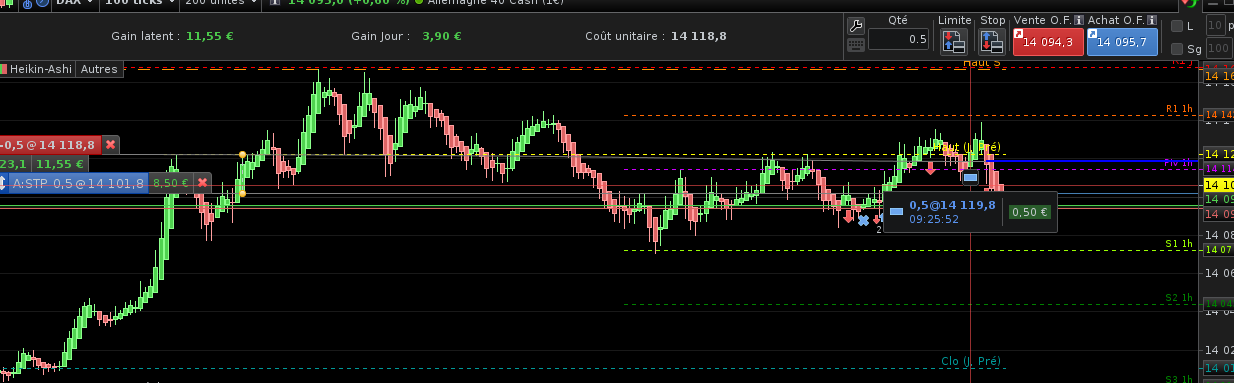This screenshot has height=383, width=1234.
Task: Click the 0,50 € tooltip gain badge
Action: (x=1029, y=212)
